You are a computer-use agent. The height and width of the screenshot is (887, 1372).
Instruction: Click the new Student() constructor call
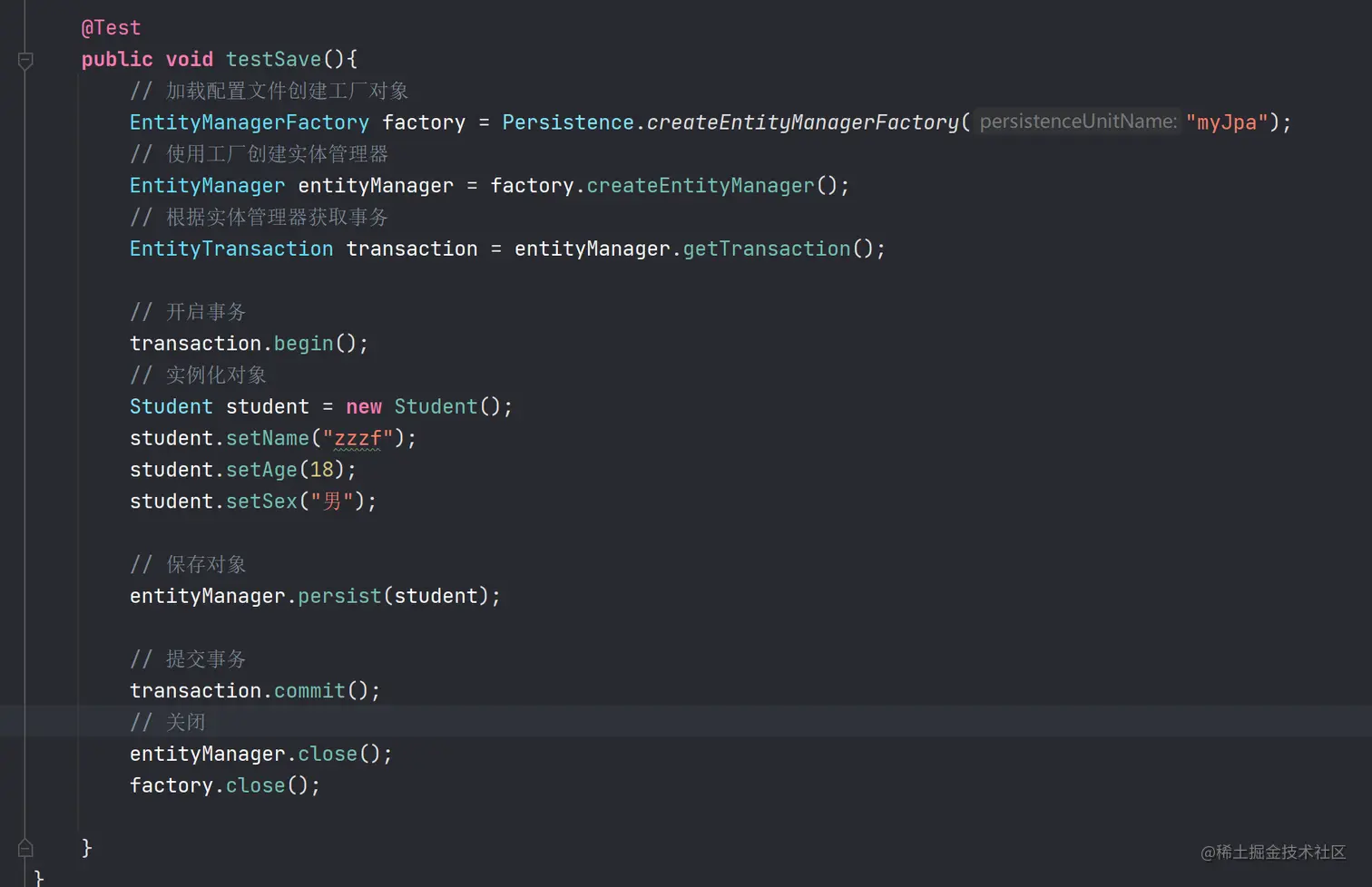coord(429,406)
